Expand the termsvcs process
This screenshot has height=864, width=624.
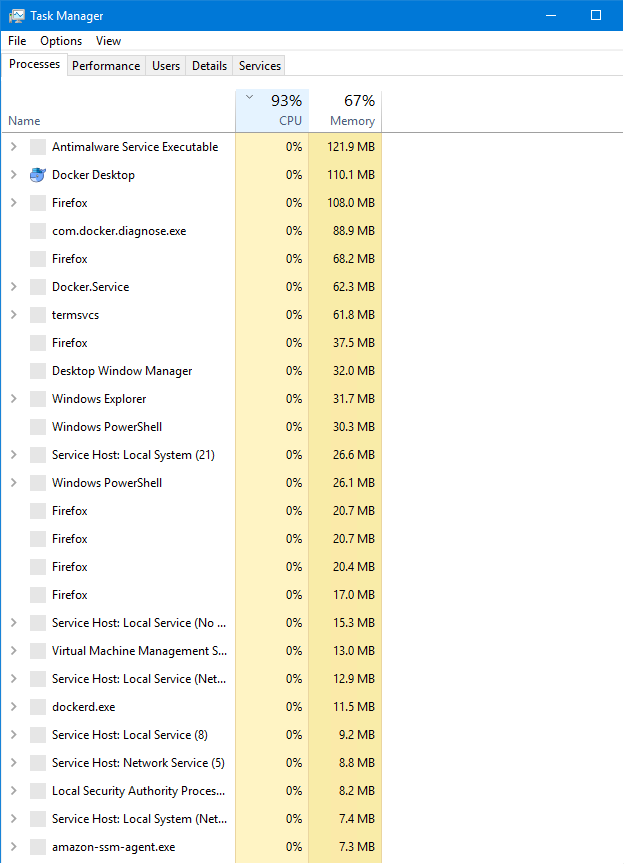tap(14, 315)
